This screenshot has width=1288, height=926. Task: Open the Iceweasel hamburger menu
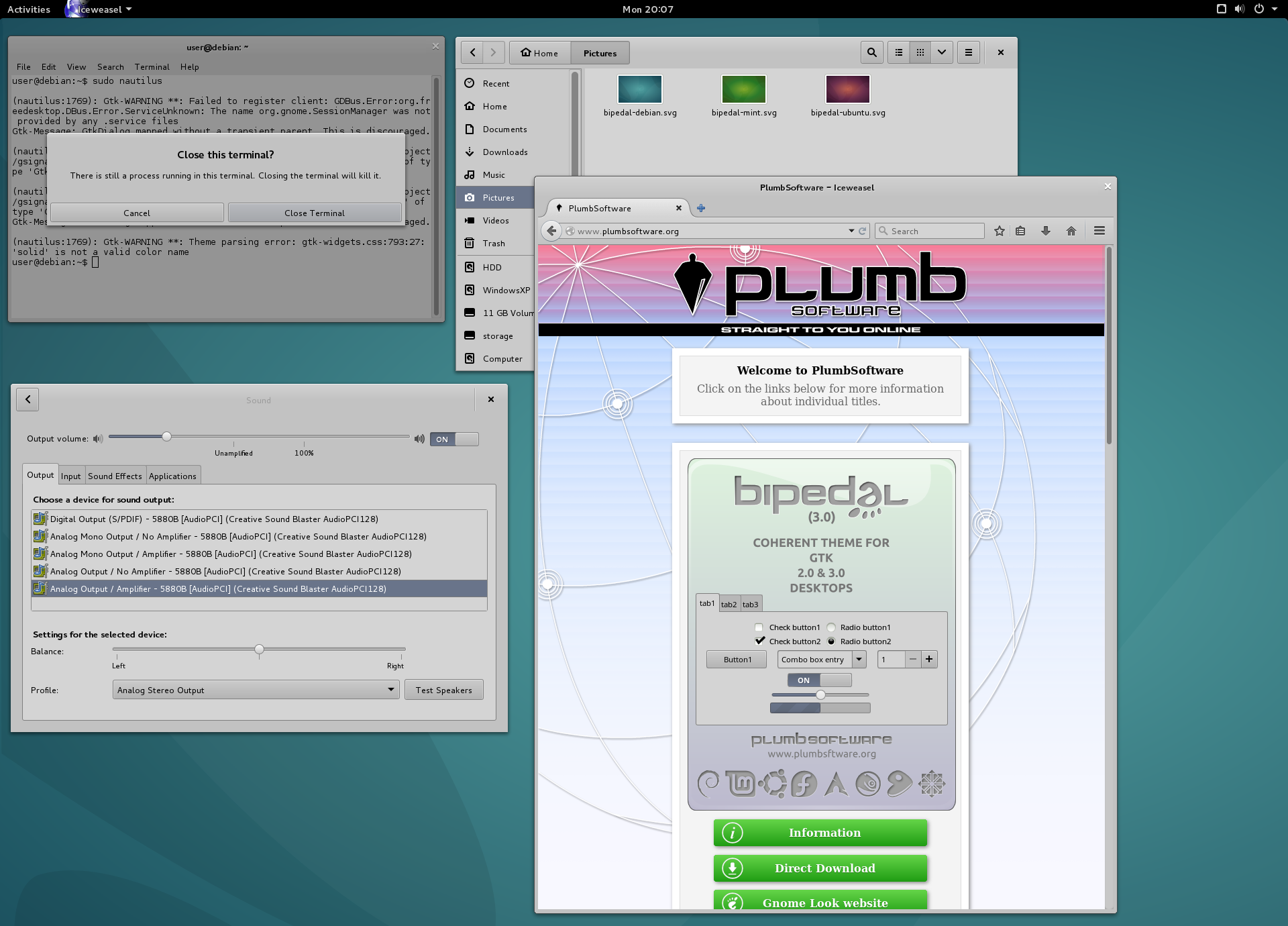1099,231
